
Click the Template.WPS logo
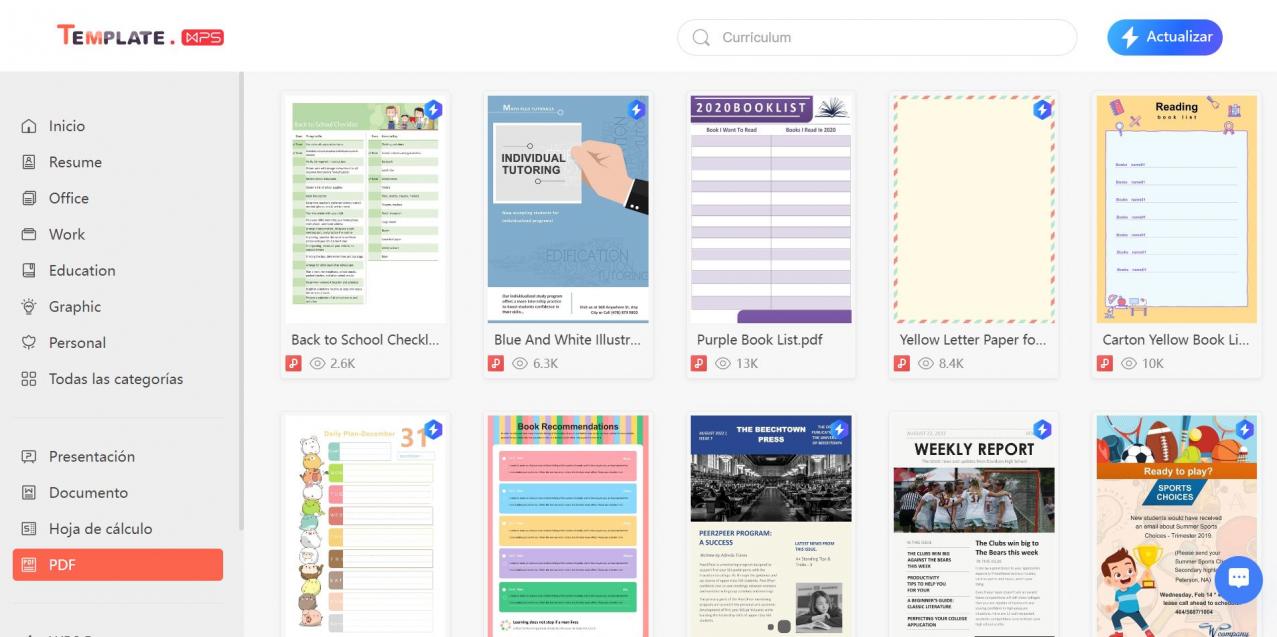tap(140, 35)
